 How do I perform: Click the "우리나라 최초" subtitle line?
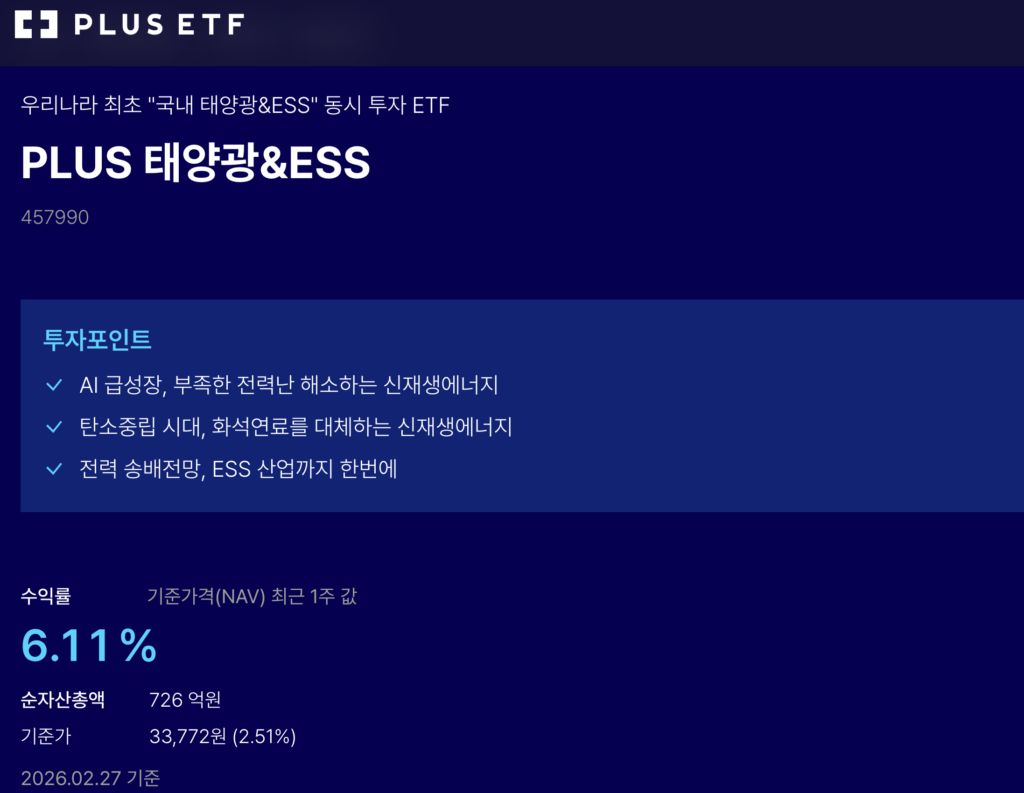point(235,105)
